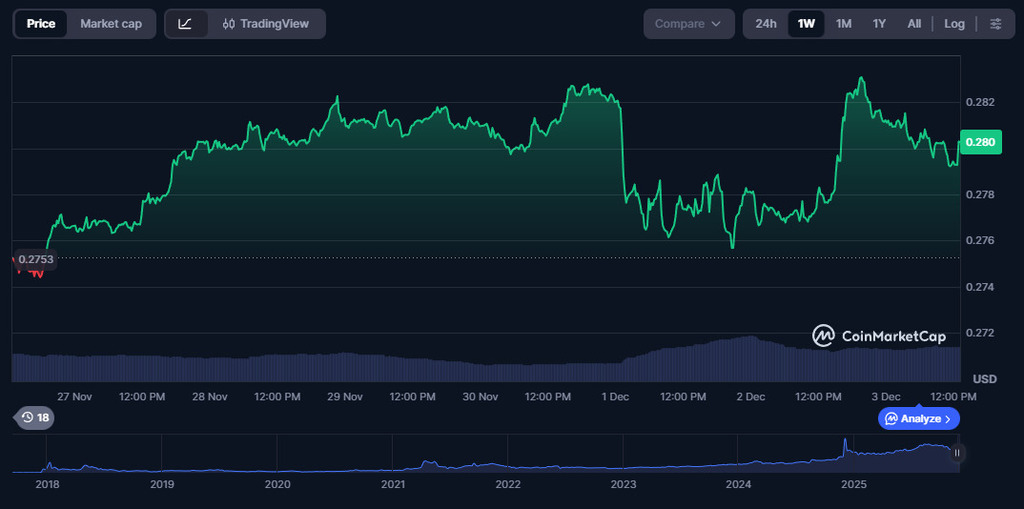1024x509 pixels.
Task: Show the 1M time range
Action: tap(843, 24)
